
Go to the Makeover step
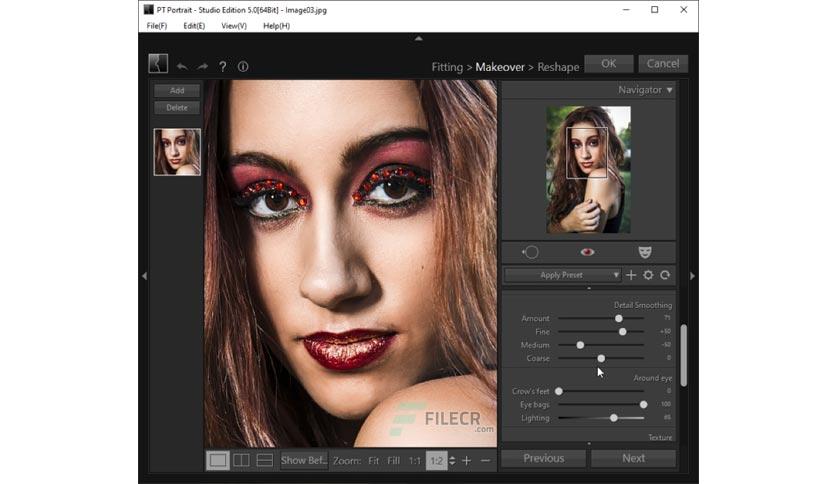tap(500, 67)
